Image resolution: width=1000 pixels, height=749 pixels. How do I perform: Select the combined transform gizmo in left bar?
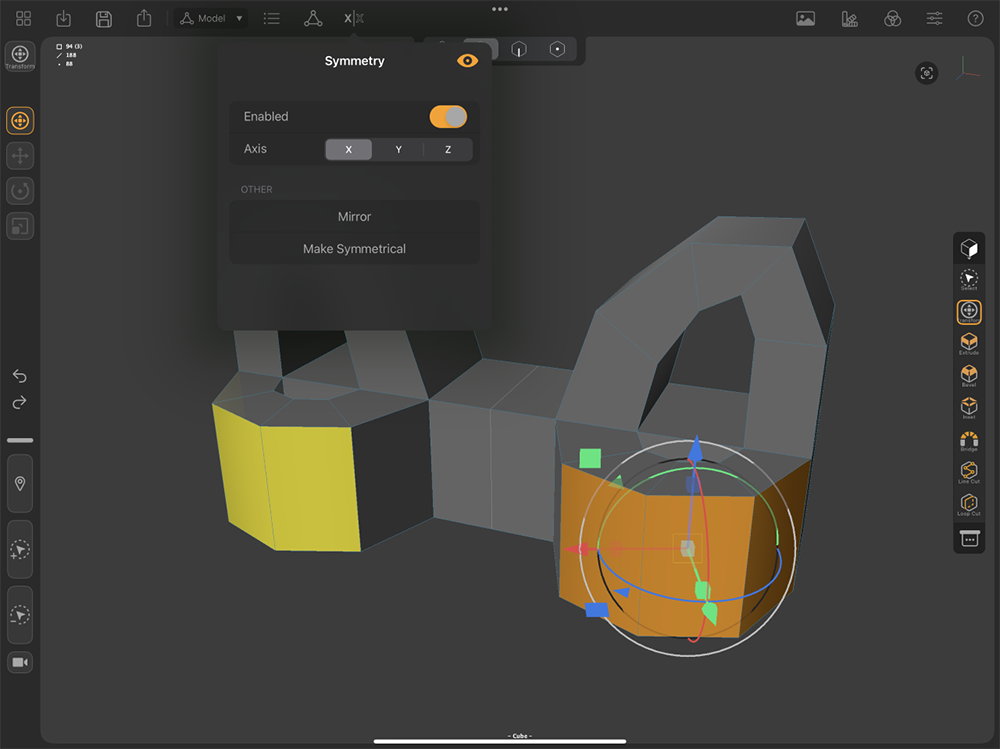(20, 121)
